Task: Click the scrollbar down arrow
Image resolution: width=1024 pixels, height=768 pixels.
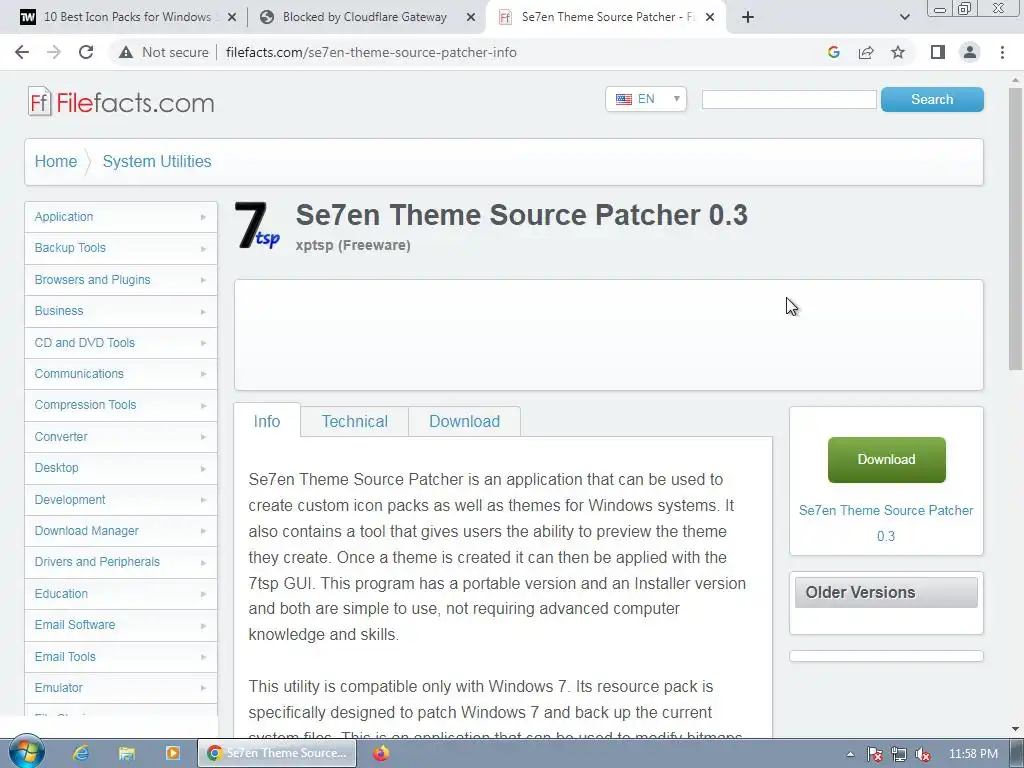Action: point(1016,729)
